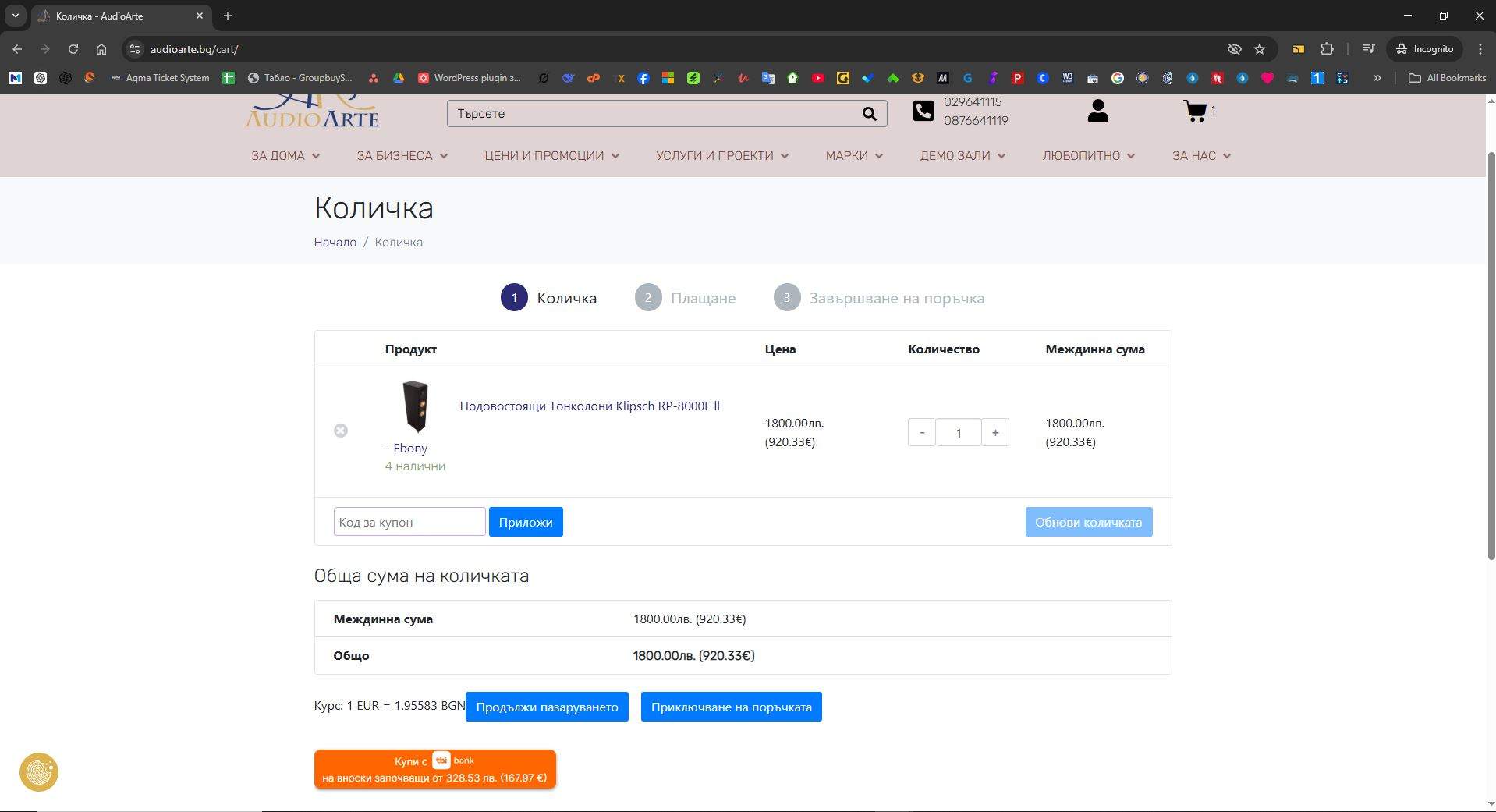1496x812 pixels.
Task: Open the Google Drive bookmark icon
Action: coord(399,78)
